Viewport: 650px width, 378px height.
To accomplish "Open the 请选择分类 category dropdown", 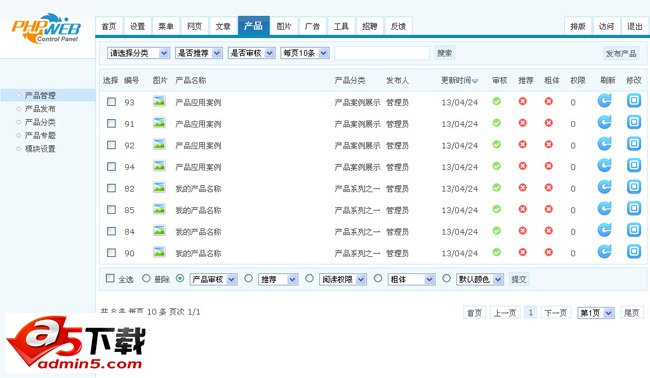I will 138,53.
